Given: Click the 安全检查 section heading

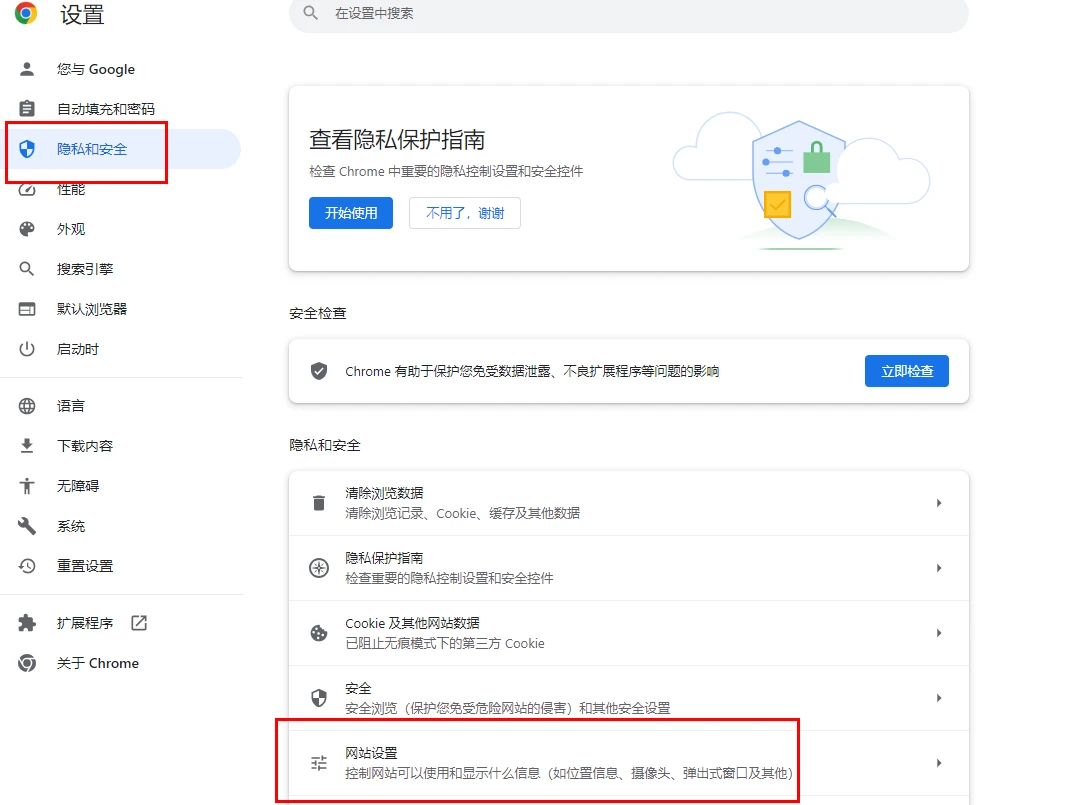Looking at the screenshot, I should (x=318, y=313).
